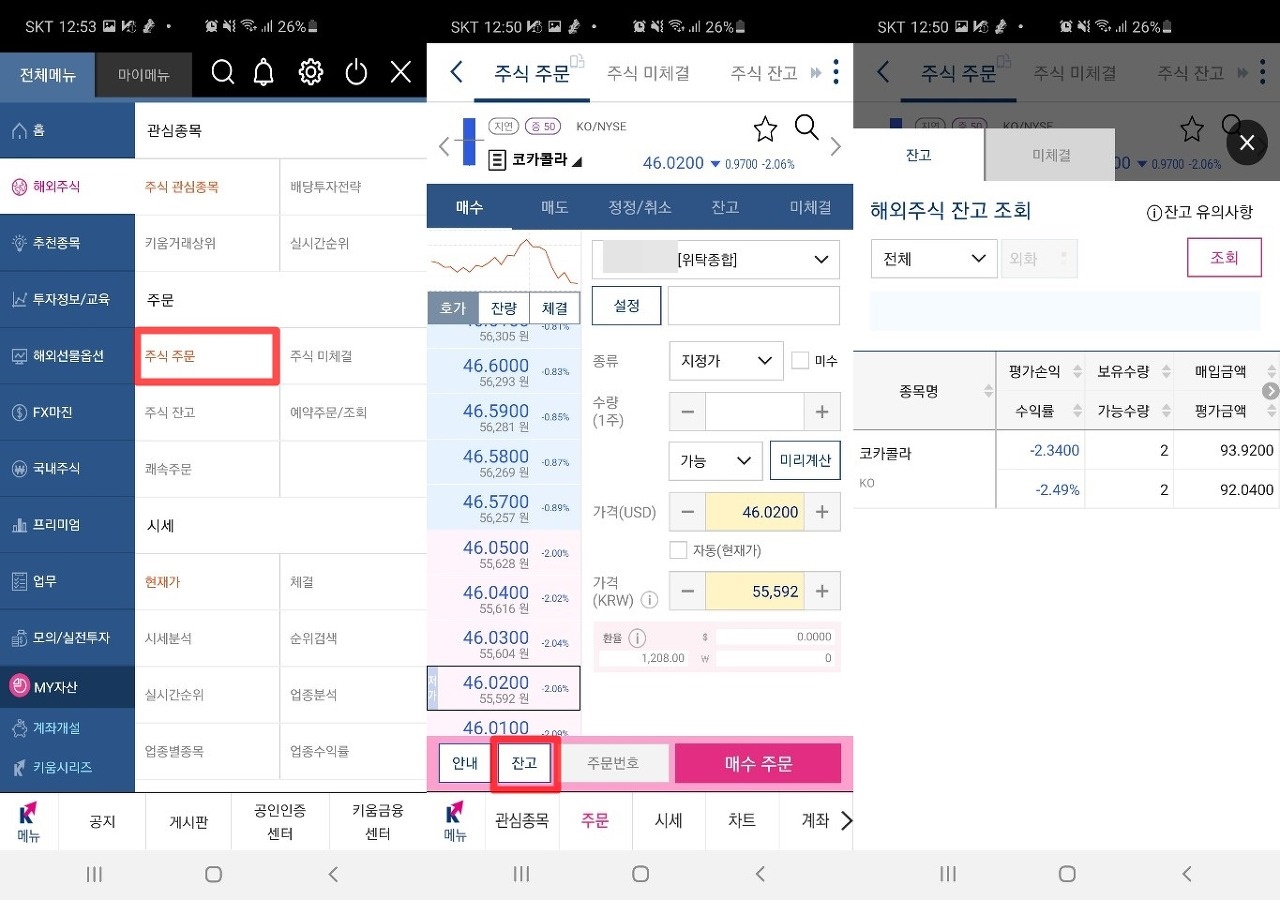Tap 키움시리즈 in the sidebar
This screenshot has width=1280, height=900.
click(67, 767)
